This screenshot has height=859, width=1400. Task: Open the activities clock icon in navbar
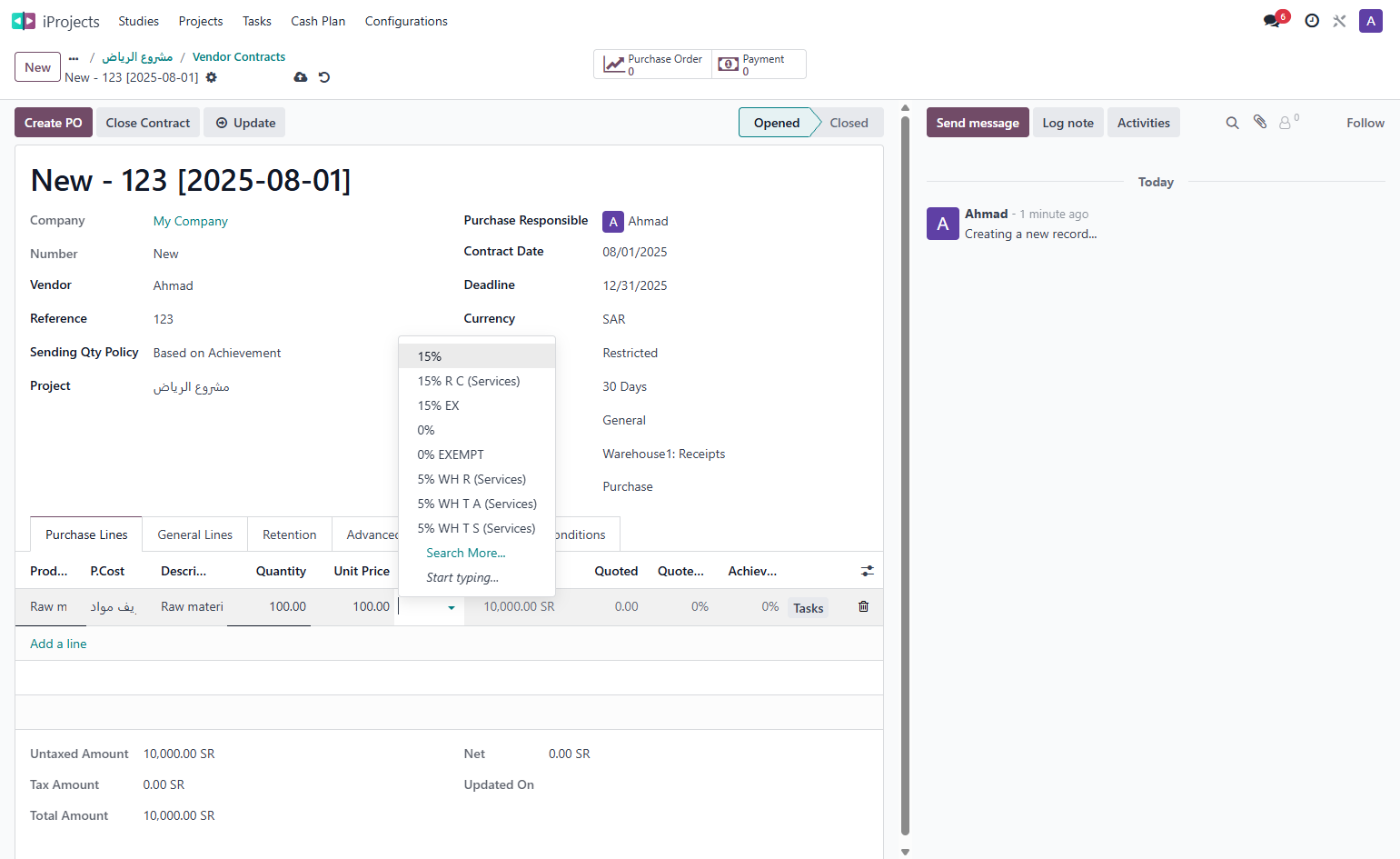pyautogui.click(x=1312, y=21)
